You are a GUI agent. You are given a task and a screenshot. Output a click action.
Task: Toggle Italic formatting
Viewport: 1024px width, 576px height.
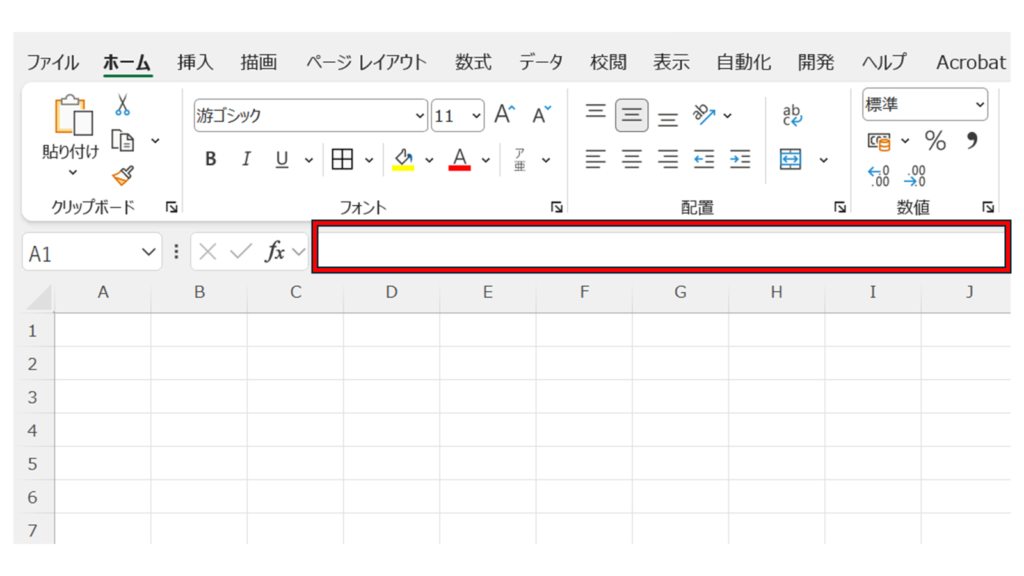click(246, 159)
